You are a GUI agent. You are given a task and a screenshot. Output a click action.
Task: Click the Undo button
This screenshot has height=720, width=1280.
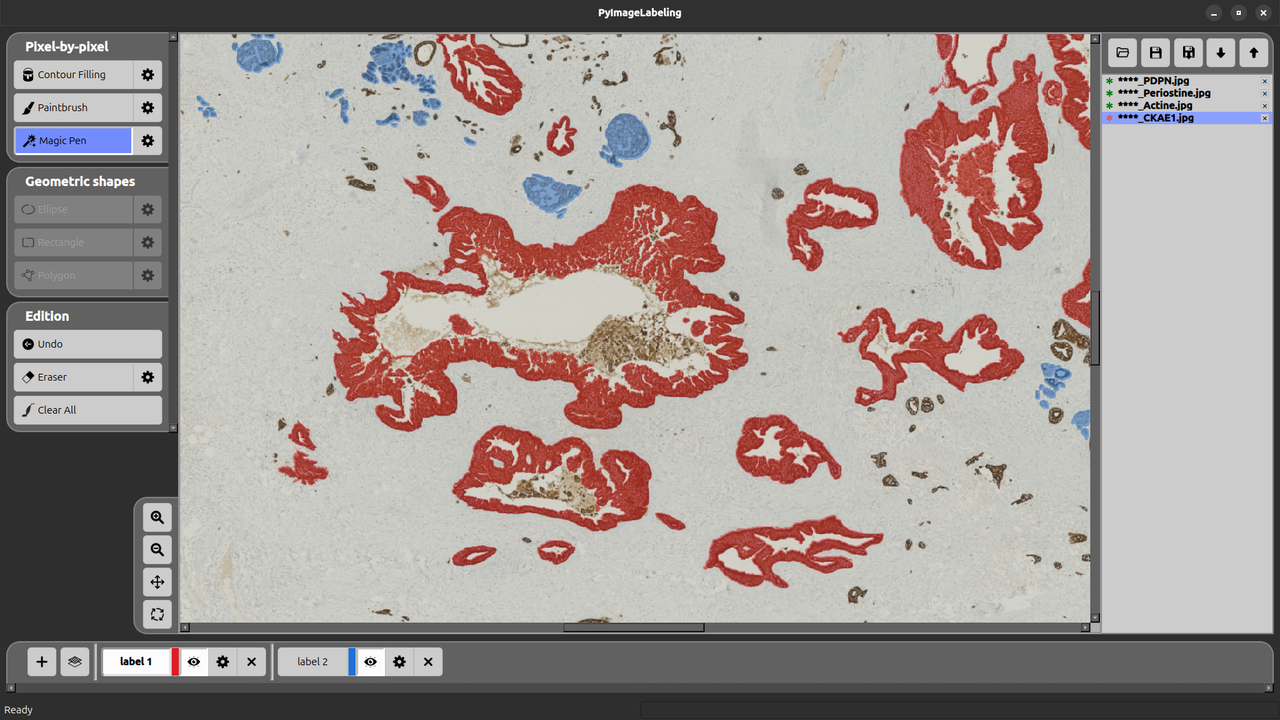click(88, 344)
